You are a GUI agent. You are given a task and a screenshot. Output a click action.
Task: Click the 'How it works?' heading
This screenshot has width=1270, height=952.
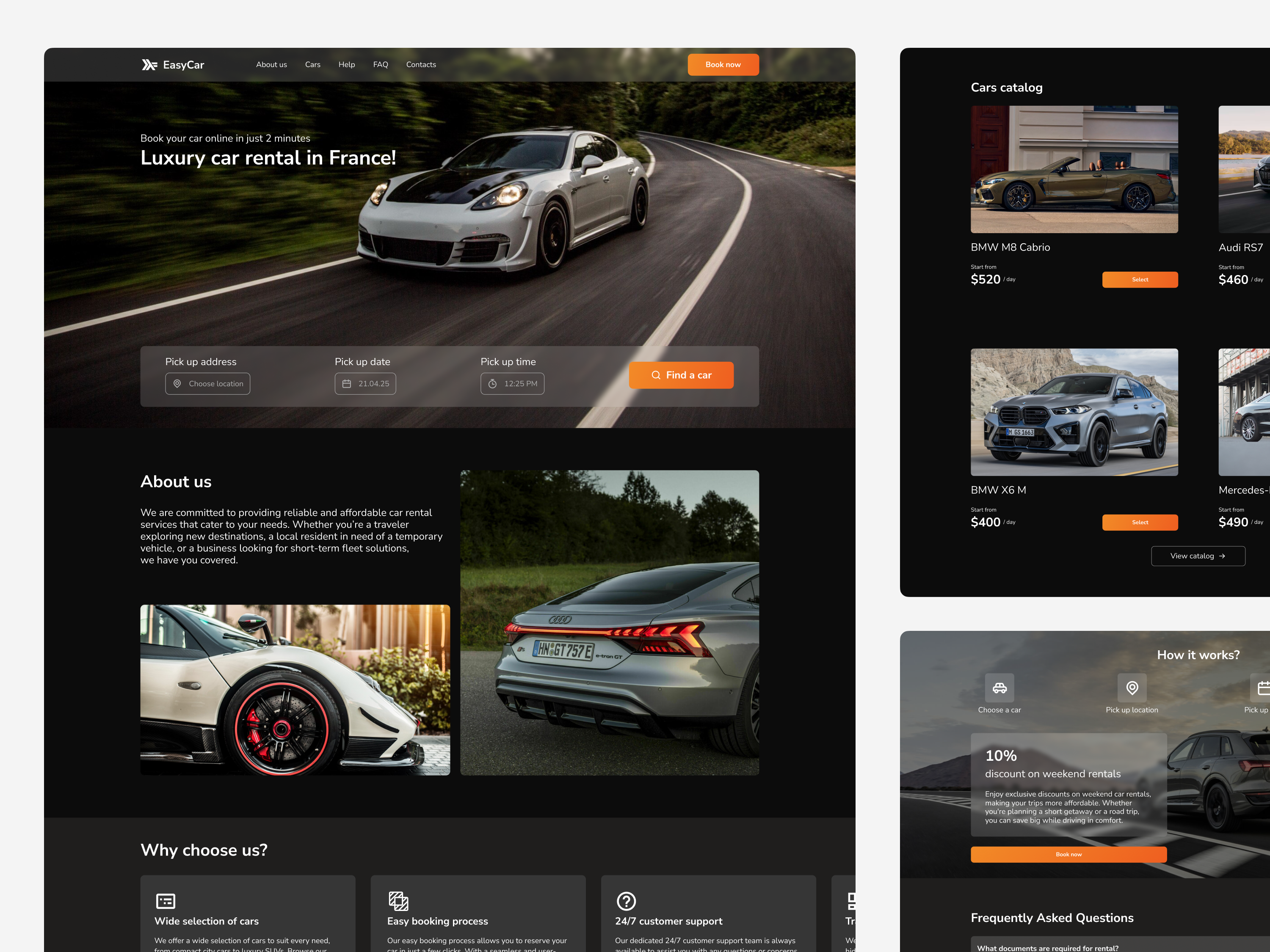click(1198, 655)
